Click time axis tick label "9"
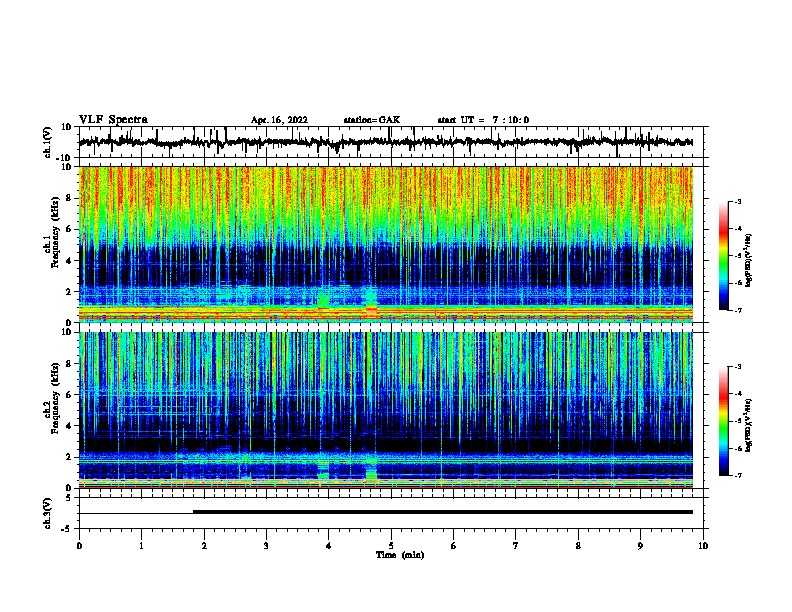 640,546
